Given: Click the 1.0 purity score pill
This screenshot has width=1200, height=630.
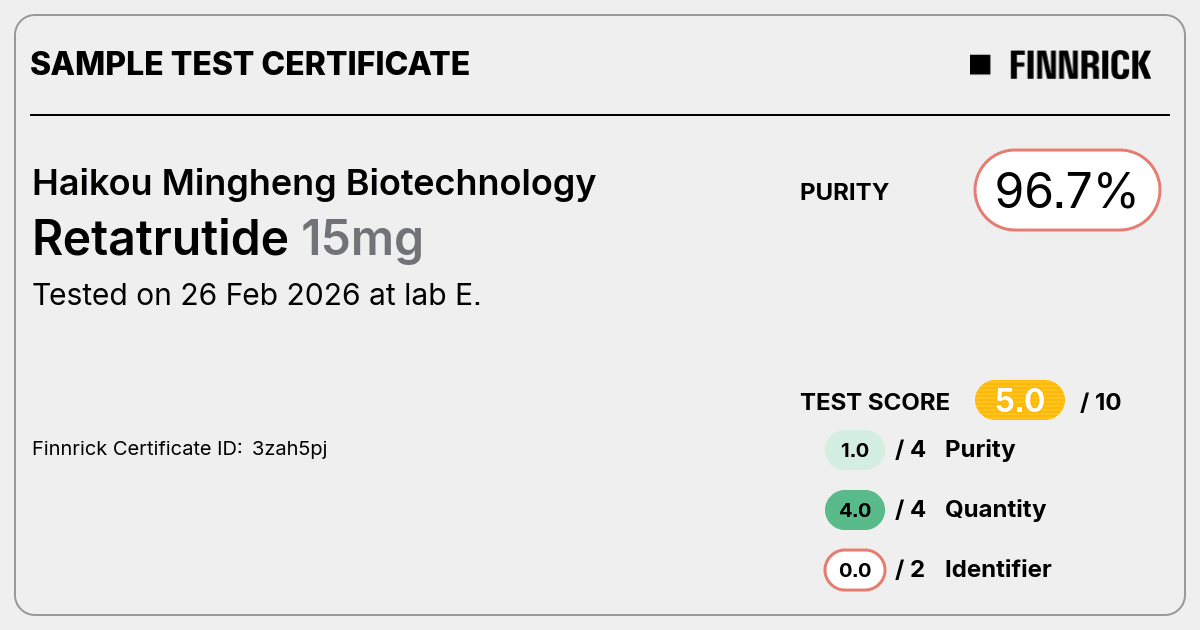Looking at the screenshot, I should coord(854,450).
